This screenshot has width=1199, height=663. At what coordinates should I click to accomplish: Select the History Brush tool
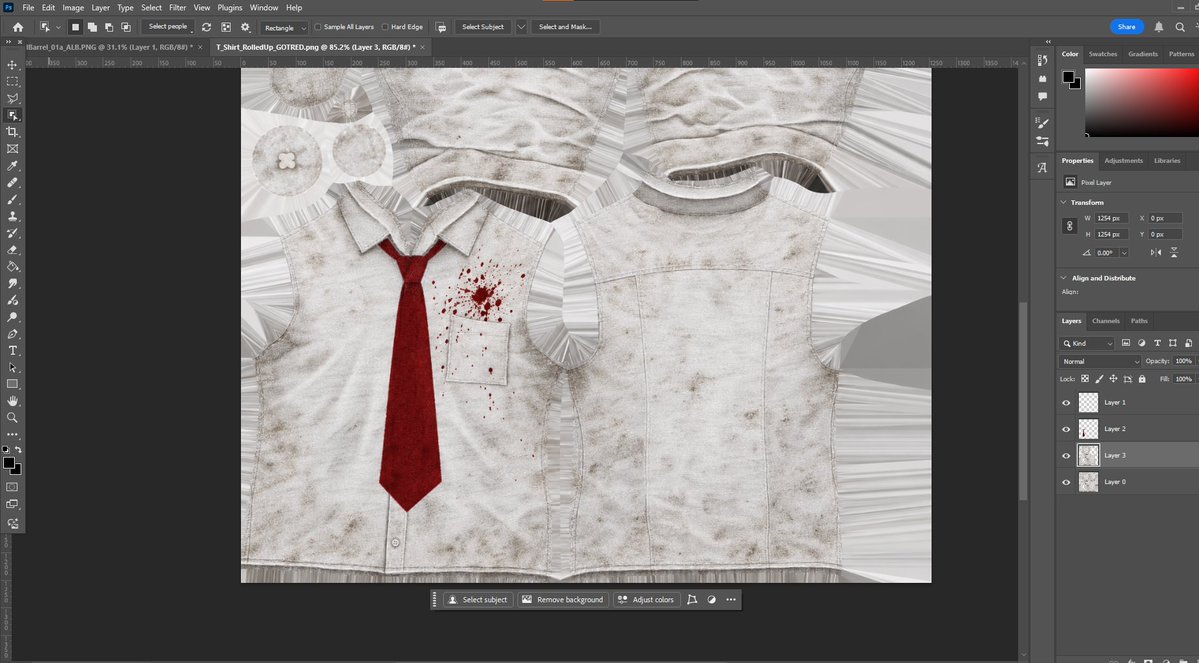tap(12, 233)
